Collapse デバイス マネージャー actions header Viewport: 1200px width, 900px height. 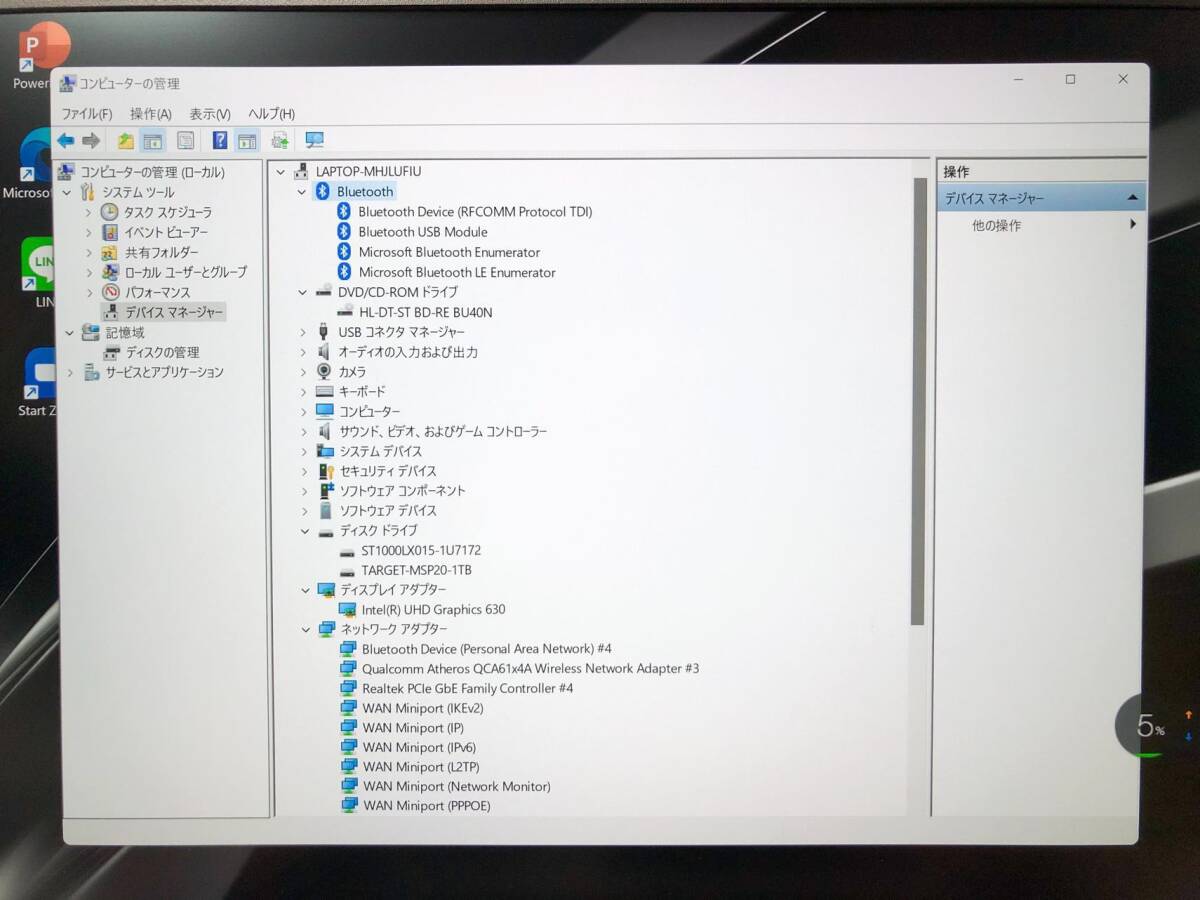[x=1132, y=198]
